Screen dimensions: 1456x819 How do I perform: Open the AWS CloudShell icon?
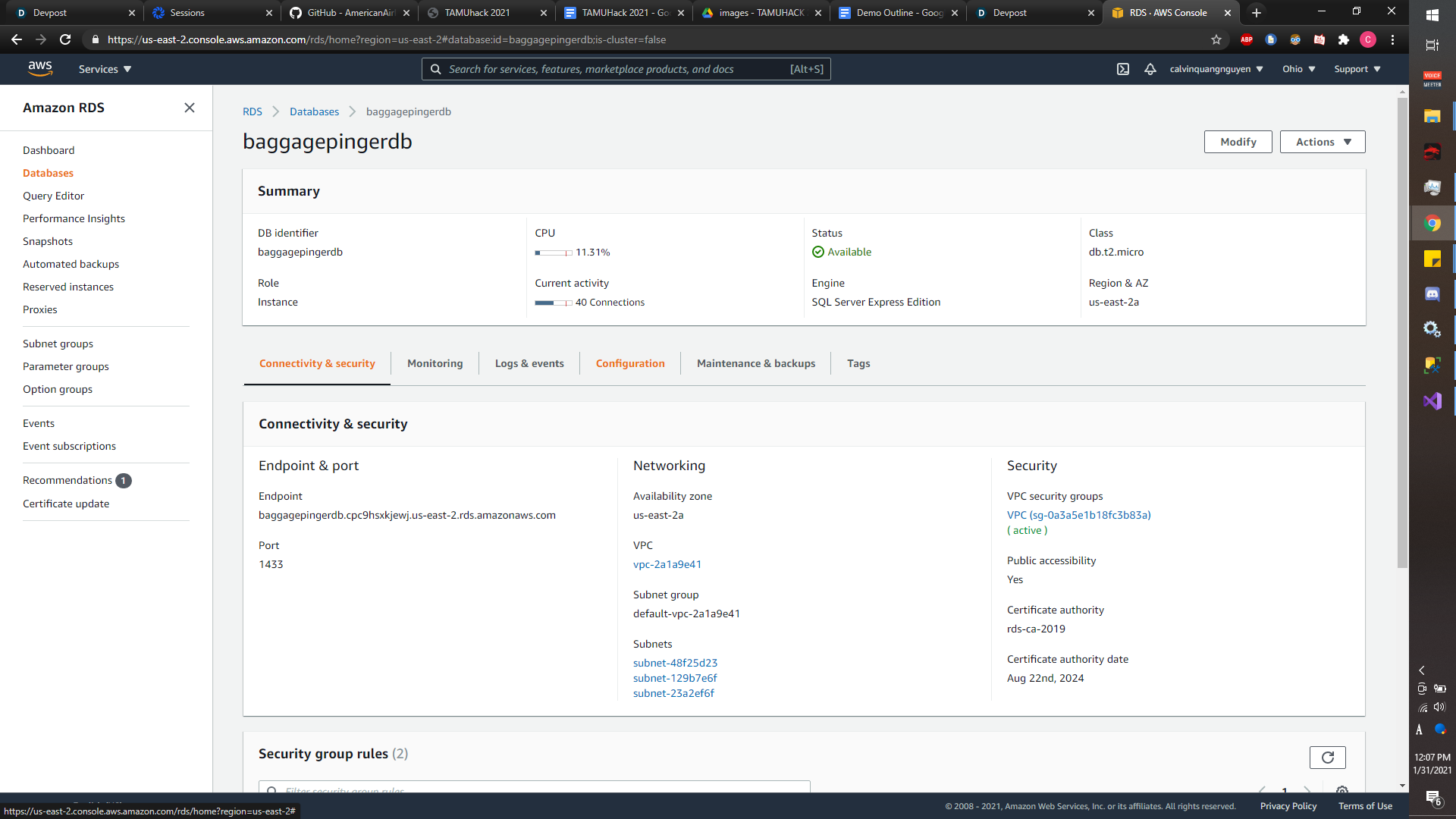coord(1123,69)
